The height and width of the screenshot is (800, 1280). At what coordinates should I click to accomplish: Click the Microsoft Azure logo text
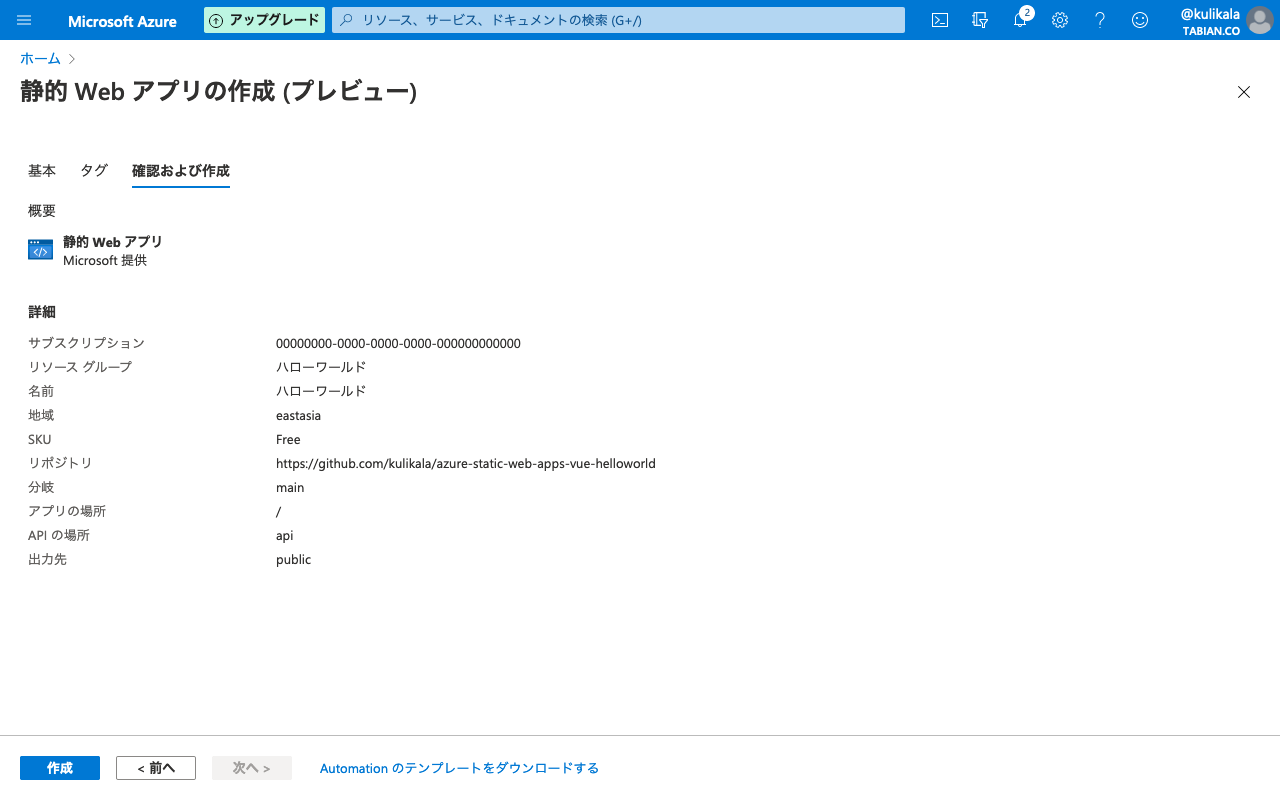tap(122, 21)
